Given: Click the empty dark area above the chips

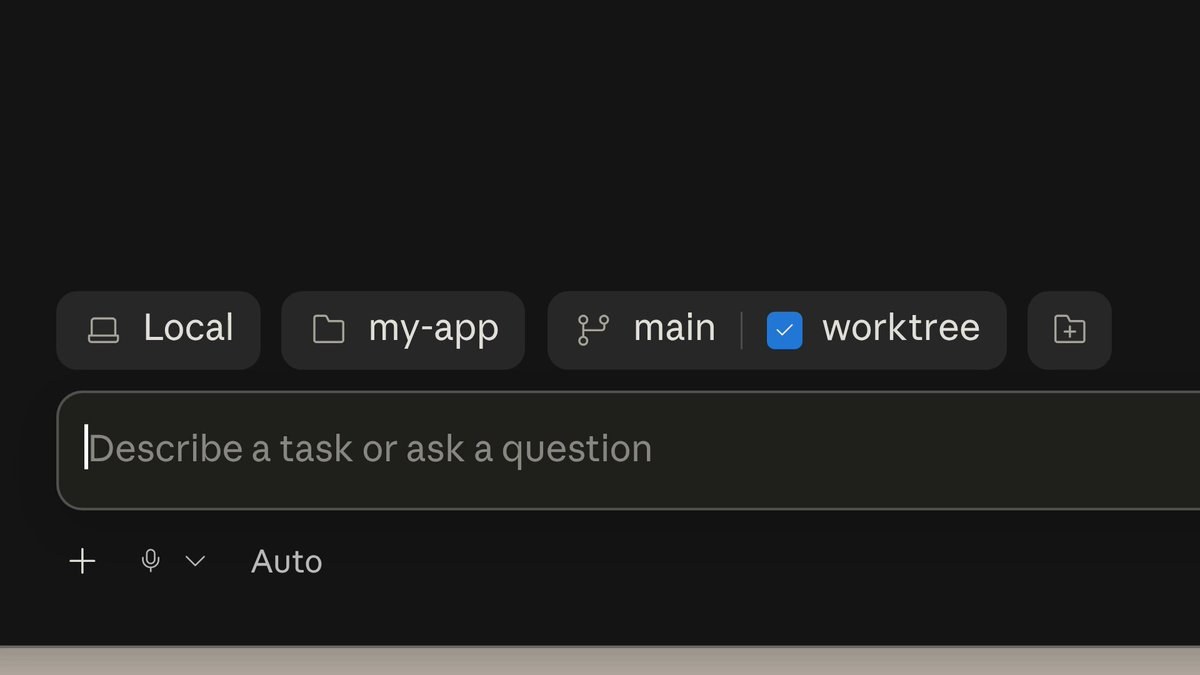Looking at the screenshot, I should [600, 140].
